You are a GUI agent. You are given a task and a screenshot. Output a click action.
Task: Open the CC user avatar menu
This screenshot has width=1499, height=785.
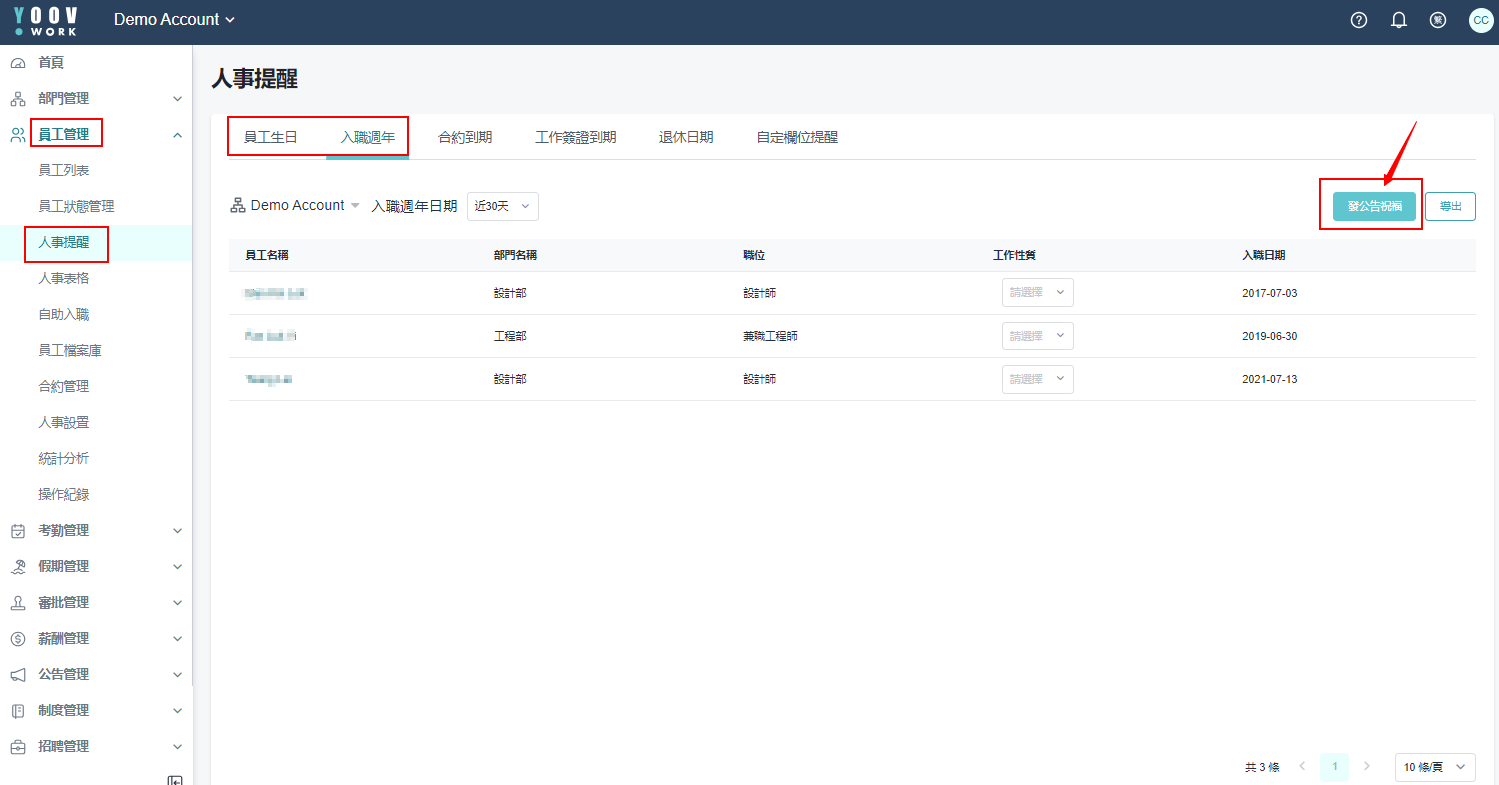tap(1480, 20)
